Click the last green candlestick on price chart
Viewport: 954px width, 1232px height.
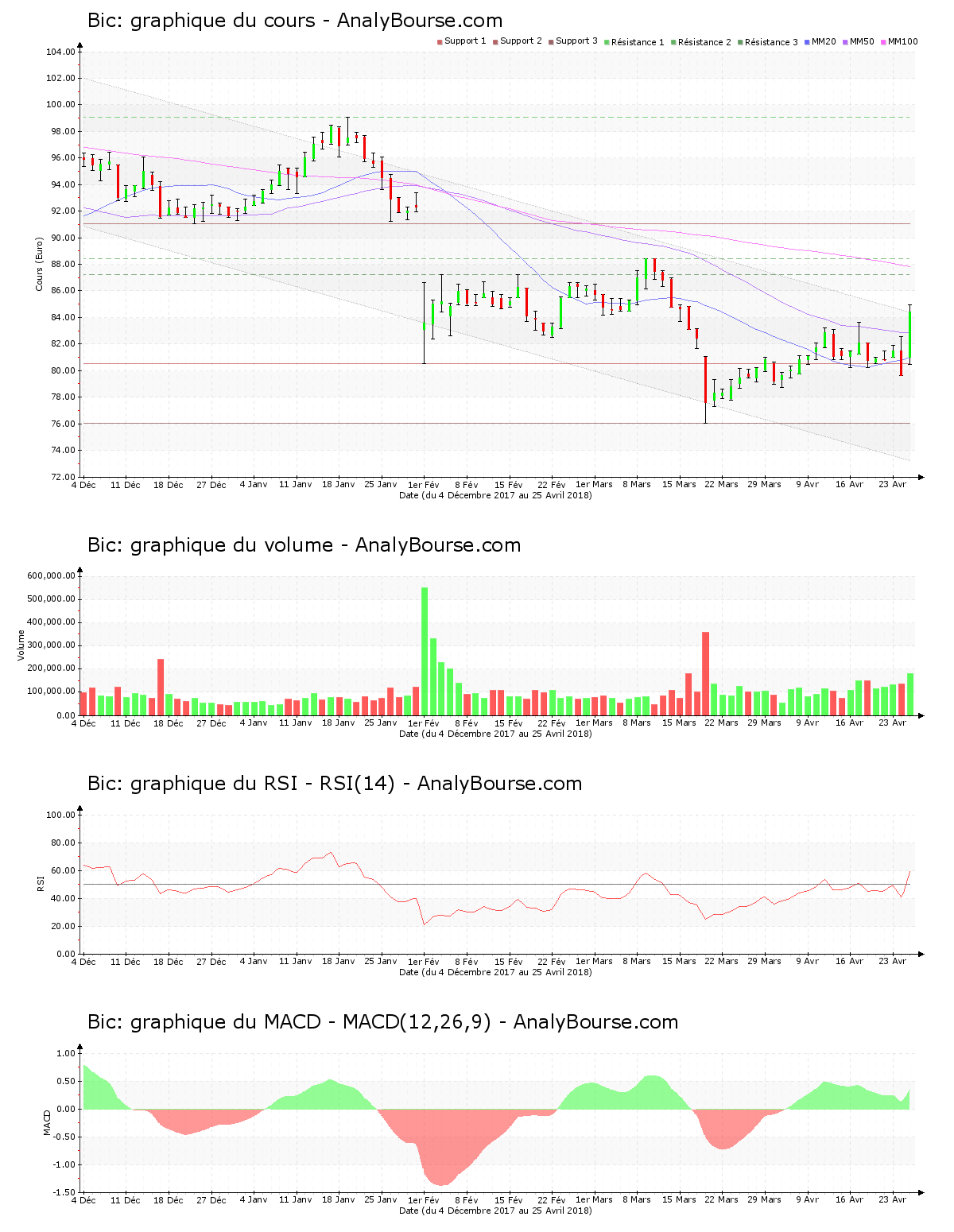click(909, 333)
